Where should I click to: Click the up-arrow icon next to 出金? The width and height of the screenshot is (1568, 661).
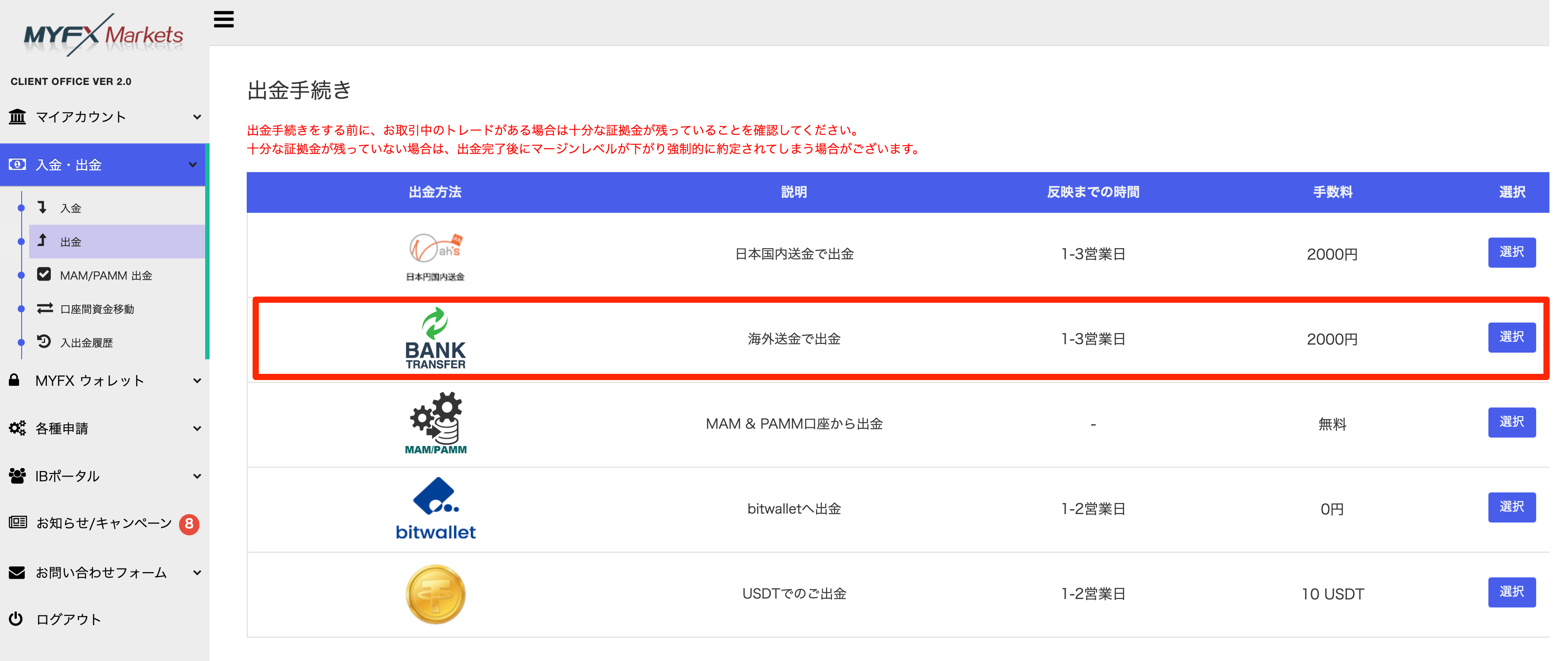(42, 241)
